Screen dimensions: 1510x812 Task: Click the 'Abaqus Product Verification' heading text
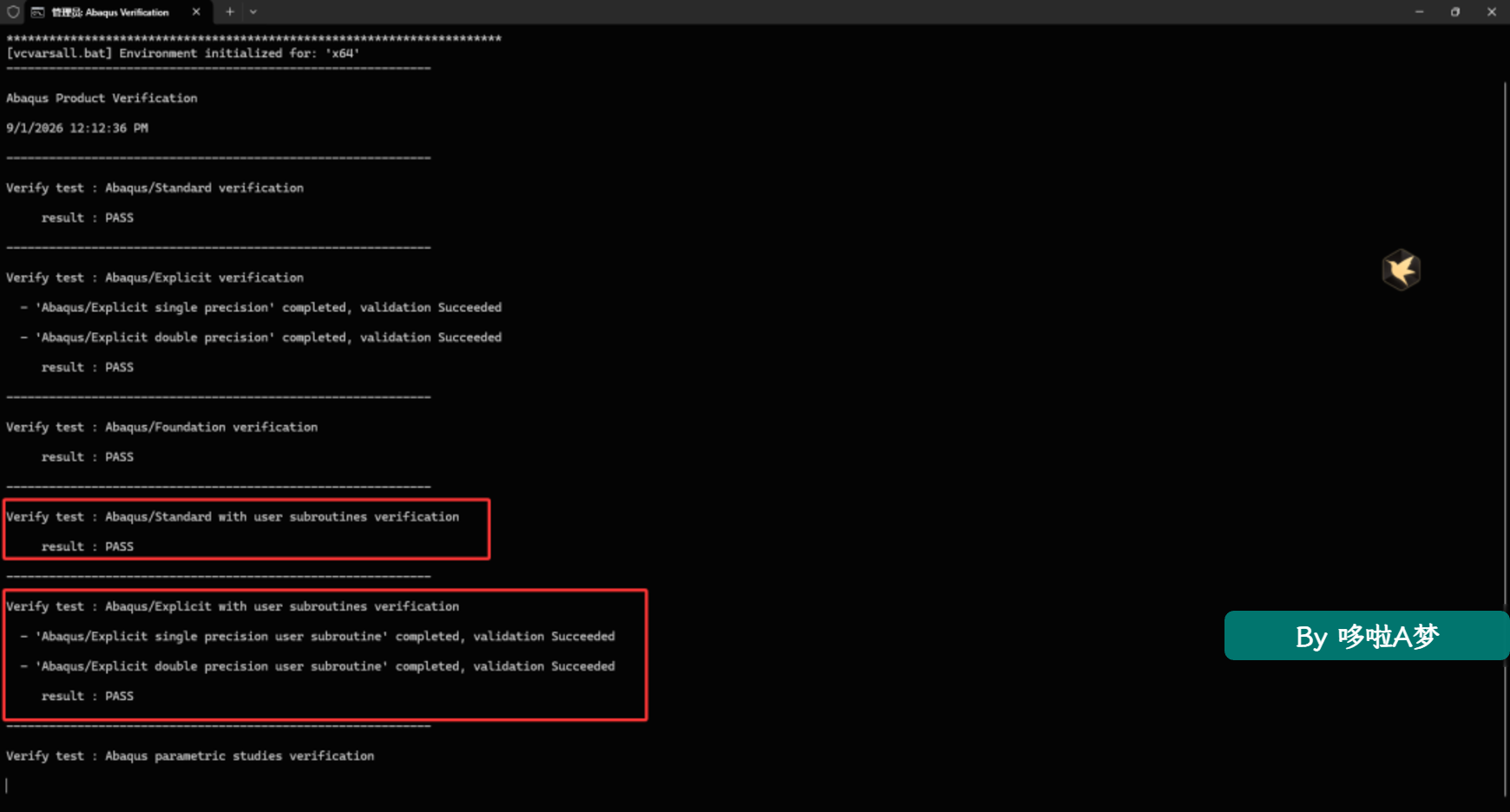click(102, 98)
